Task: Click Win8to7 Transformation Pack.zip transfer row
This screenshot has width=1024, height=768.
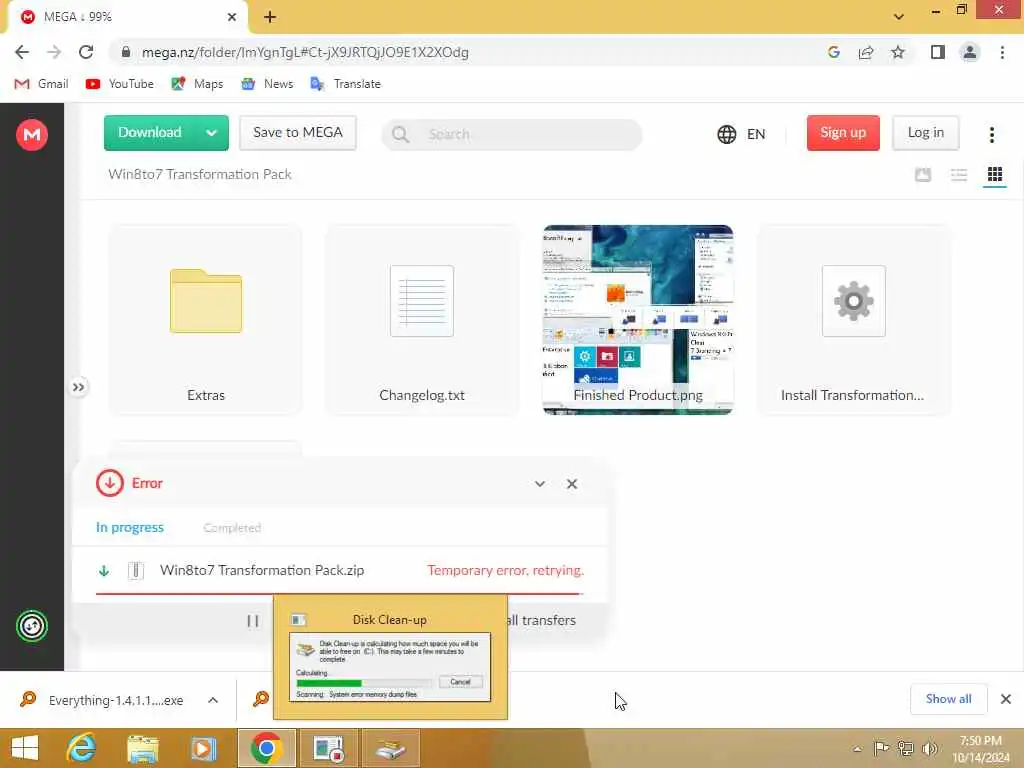Action: click(340, 571)
